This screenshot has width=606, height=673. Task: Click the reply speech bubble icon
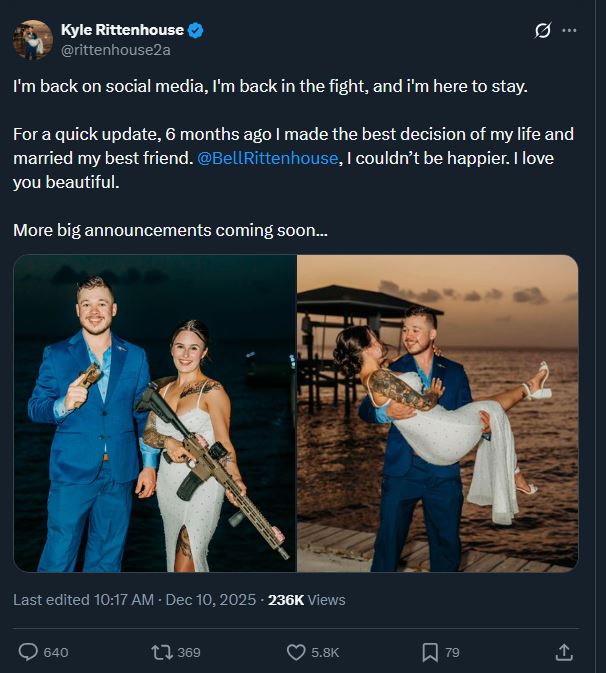tap(28, 652)
